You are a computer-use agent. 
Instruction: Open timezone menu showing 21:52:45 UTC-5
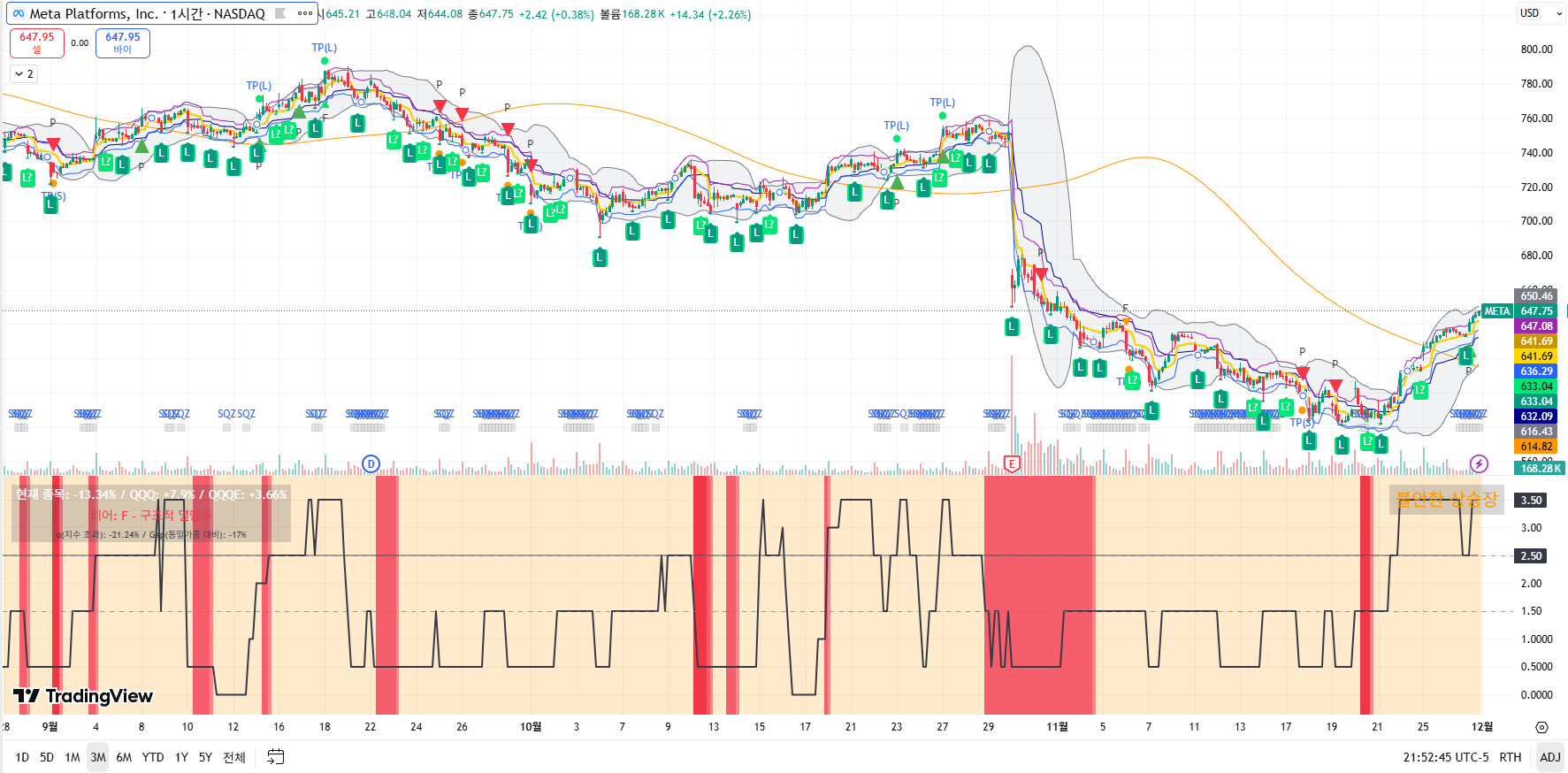(1446, 757)
